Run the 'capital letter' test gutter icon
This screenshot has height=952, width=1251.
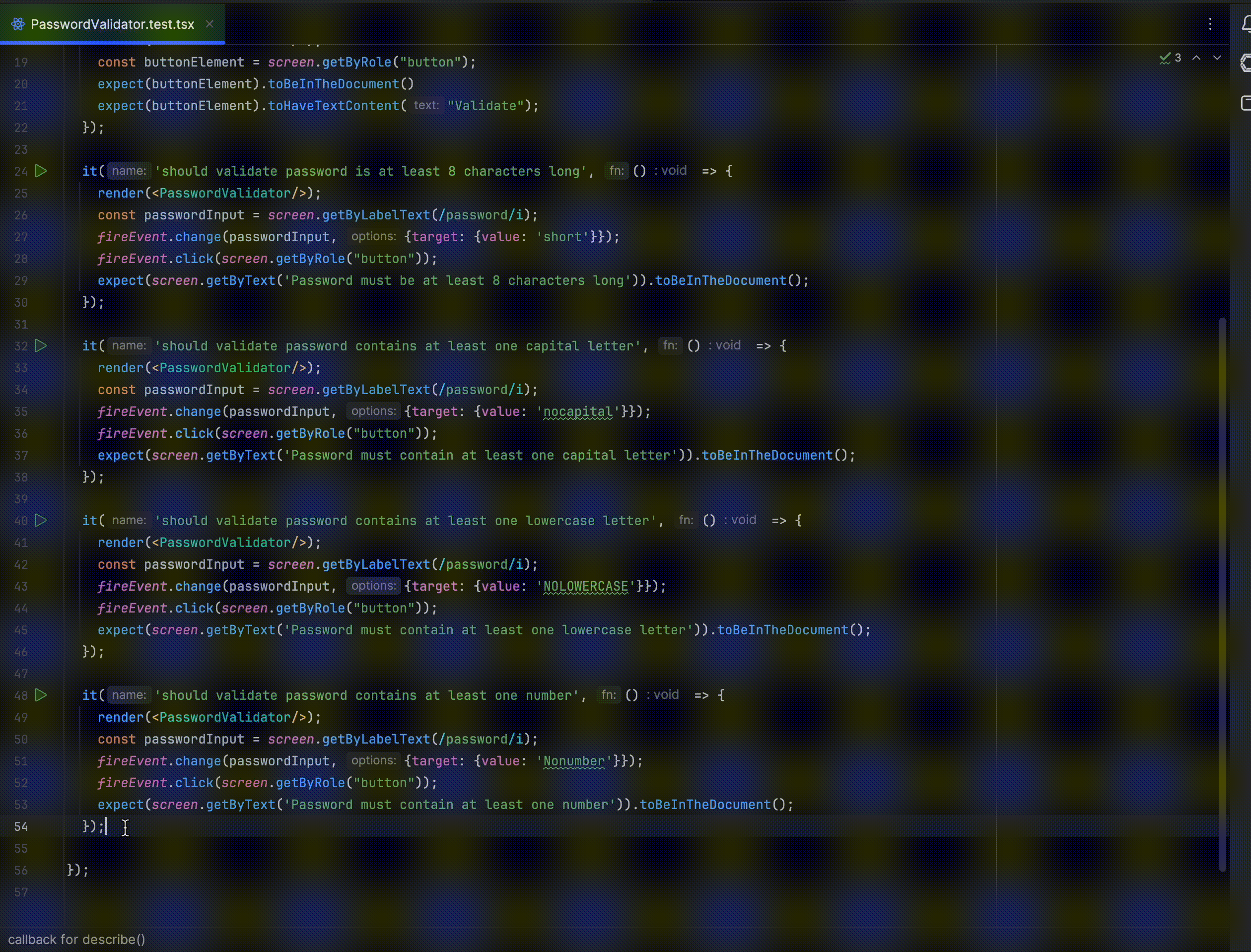41,345
